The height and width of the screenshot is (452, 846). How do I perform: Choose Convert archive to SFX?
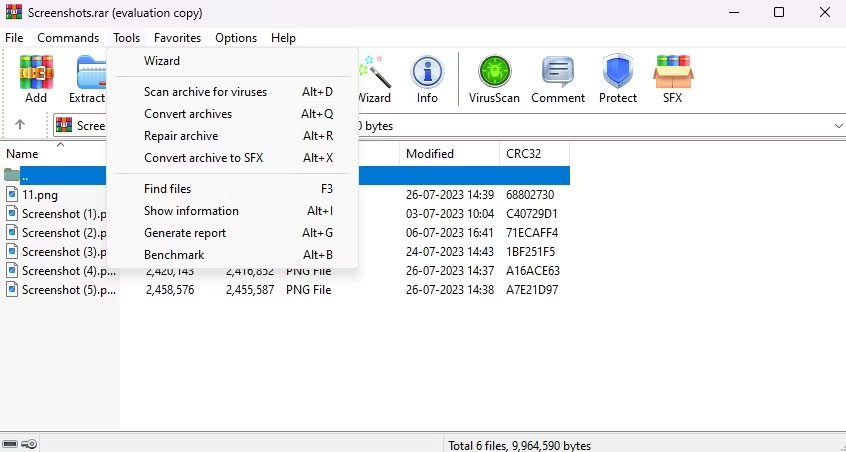pyautogui.click(x=203, y=158)
